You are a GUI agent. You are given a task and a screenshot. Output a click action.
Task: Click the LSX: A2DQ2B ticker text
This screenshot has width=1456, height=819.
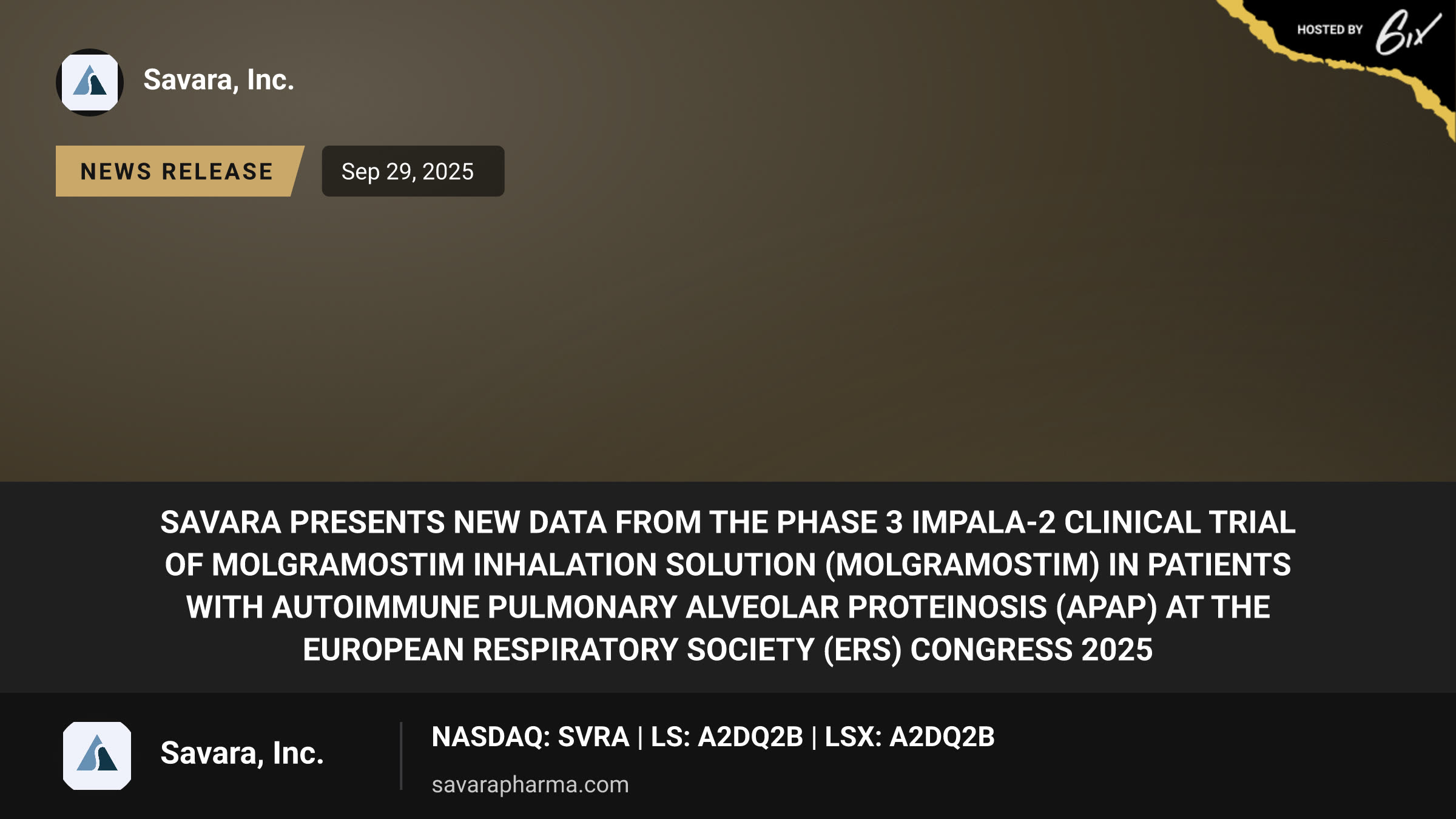tap(909, 736)
